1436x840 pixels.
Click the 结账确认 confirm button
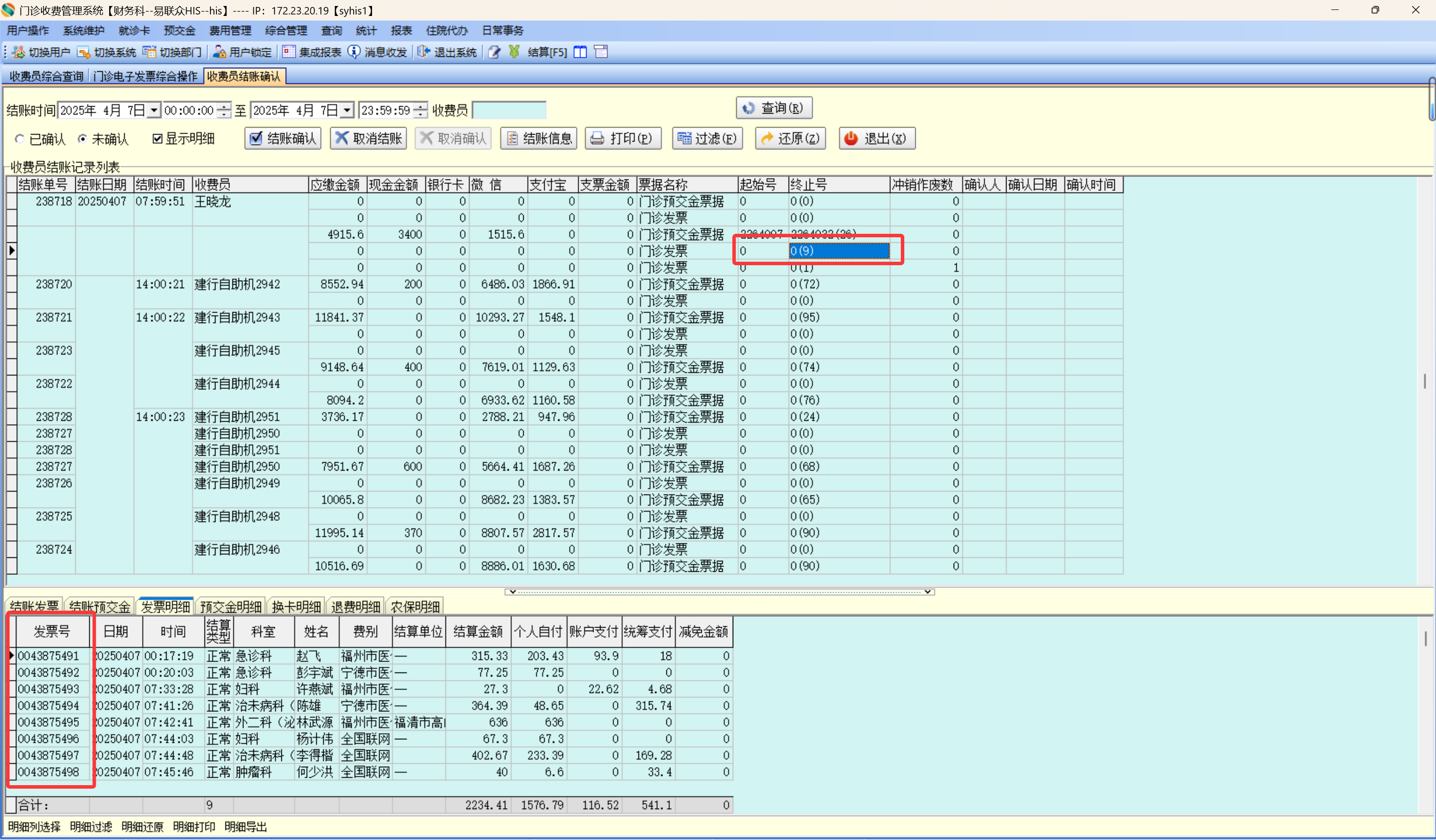point(283,139)
